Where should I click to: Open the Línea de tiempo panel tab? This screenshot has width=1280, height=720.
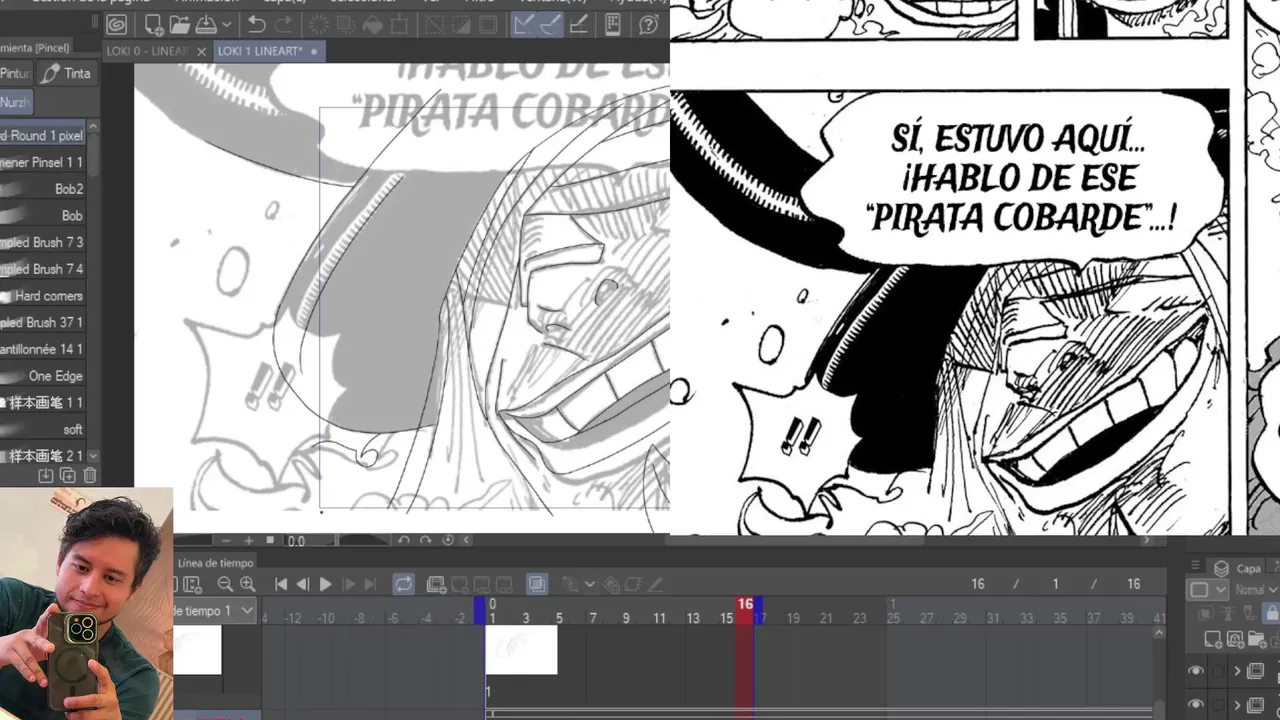click(x=216, y=563)
